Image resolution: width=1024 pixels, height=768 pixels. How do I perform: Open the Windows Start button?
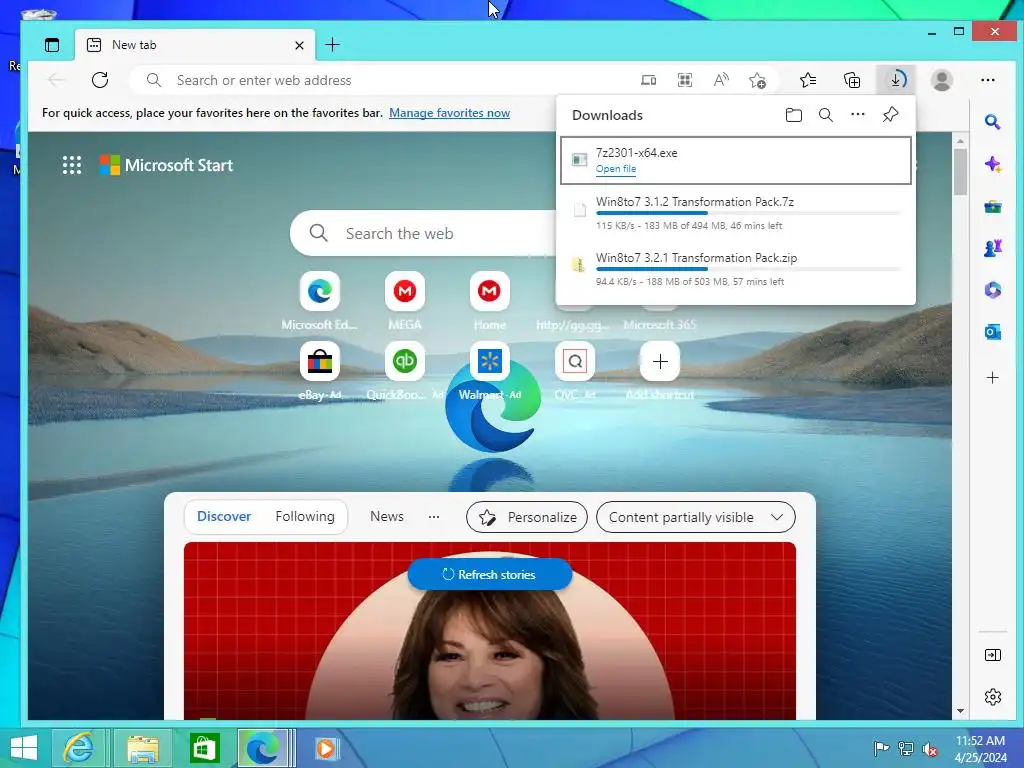pos(24,748)
